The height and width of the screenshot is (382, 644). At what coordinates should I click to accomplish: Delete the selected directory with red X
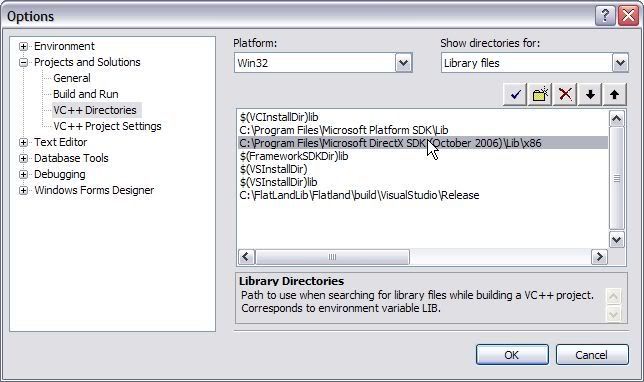point(565,95)
